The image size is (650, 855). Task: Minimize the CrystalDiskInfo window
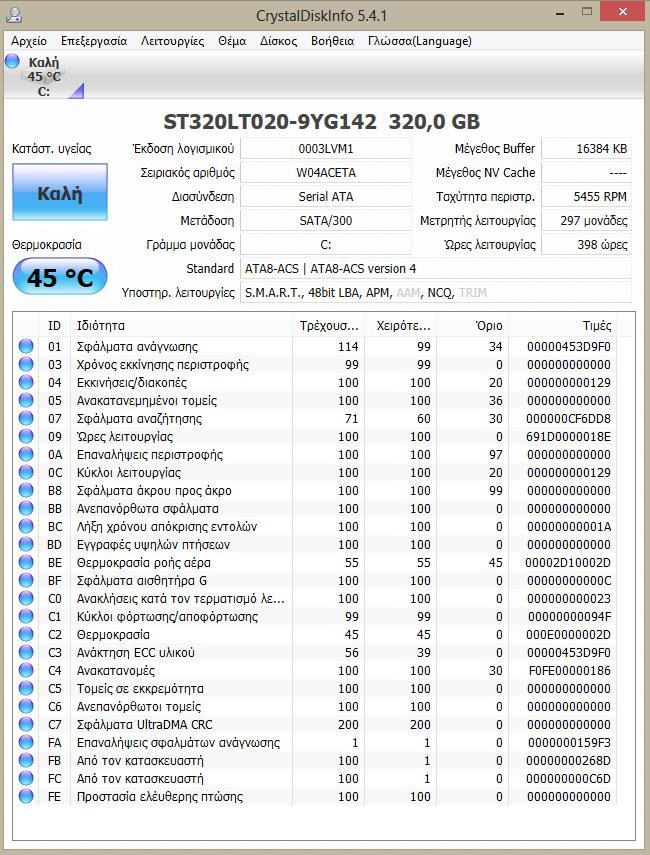pyautogui.click(x=560, y=13)
